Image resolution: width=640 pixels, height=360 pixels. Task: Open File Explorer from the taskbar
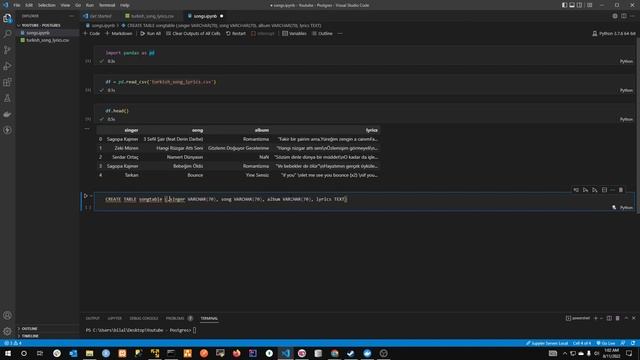[89, 353]
